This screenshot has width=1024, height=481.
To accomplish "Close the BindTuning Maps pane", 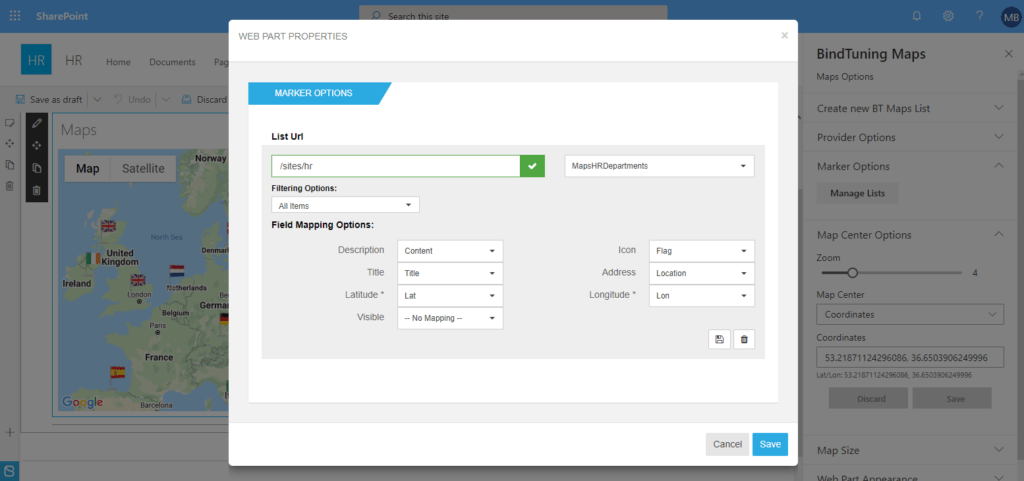I will coord(1008,54).
